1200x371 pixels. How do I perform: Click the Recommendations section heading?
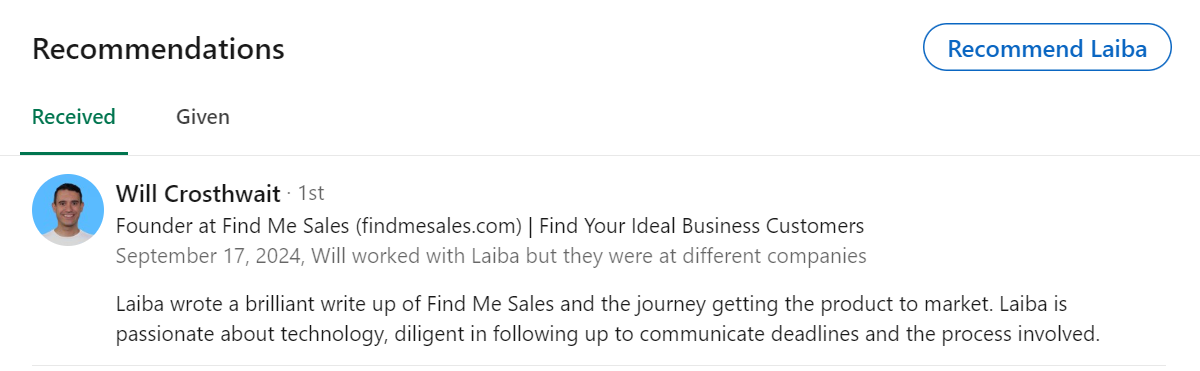(x=158, y=49)
